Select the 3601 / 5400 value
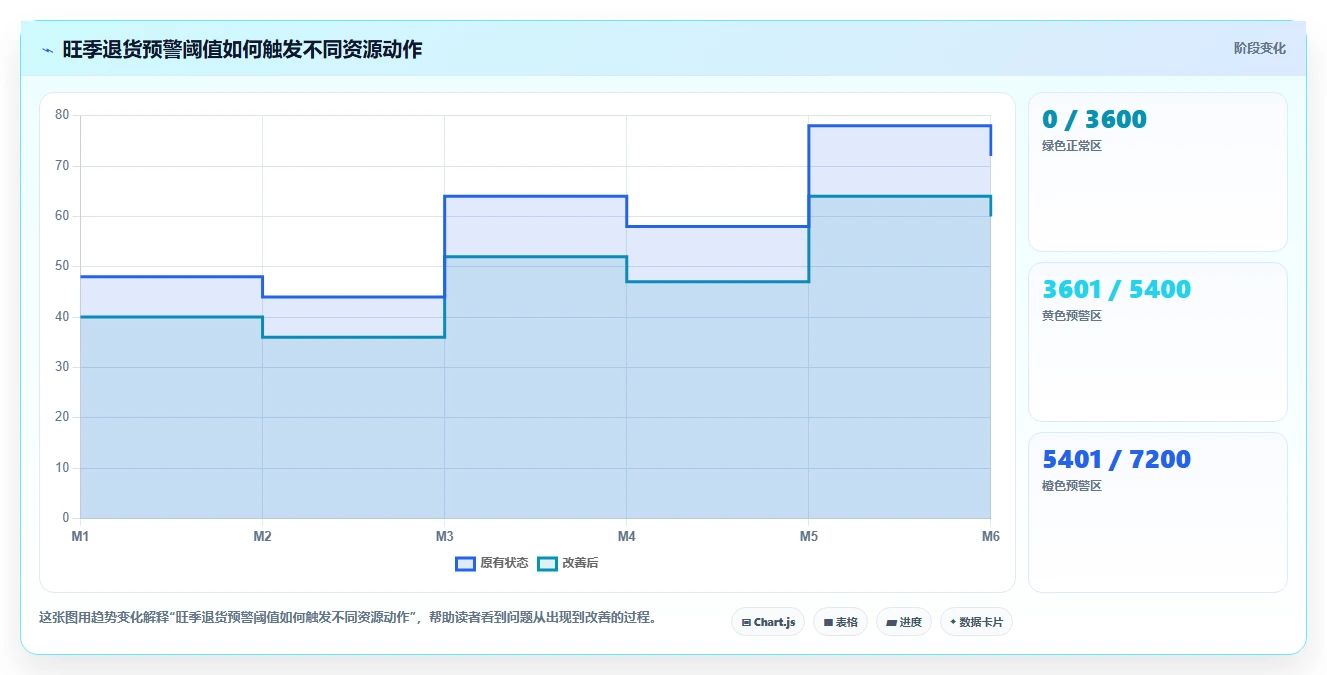 1116,289
